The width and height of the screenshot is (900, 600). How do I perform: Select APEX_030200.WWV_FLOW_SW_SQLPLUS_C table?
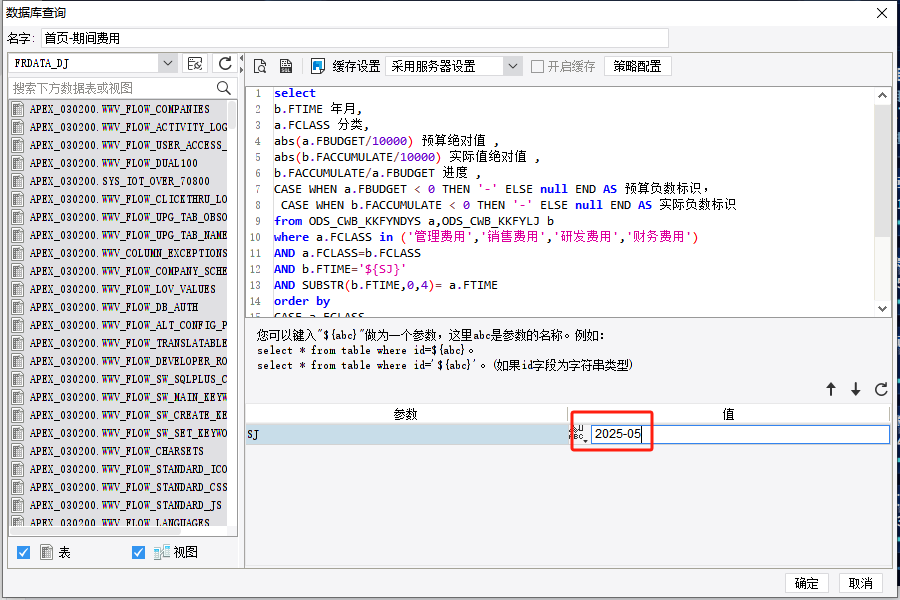(129, 379)
